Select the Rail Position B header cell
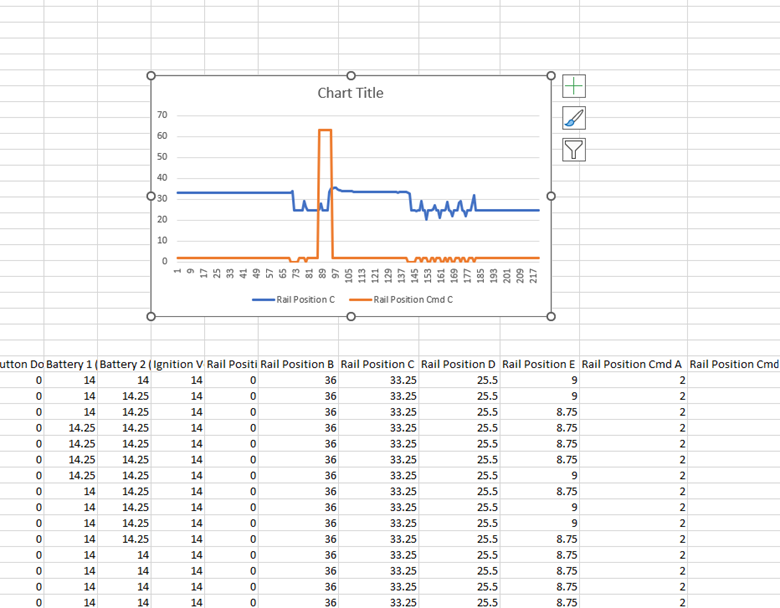This screenshot has height=608, width=780. pyautogui.click(x=297, y=364)
